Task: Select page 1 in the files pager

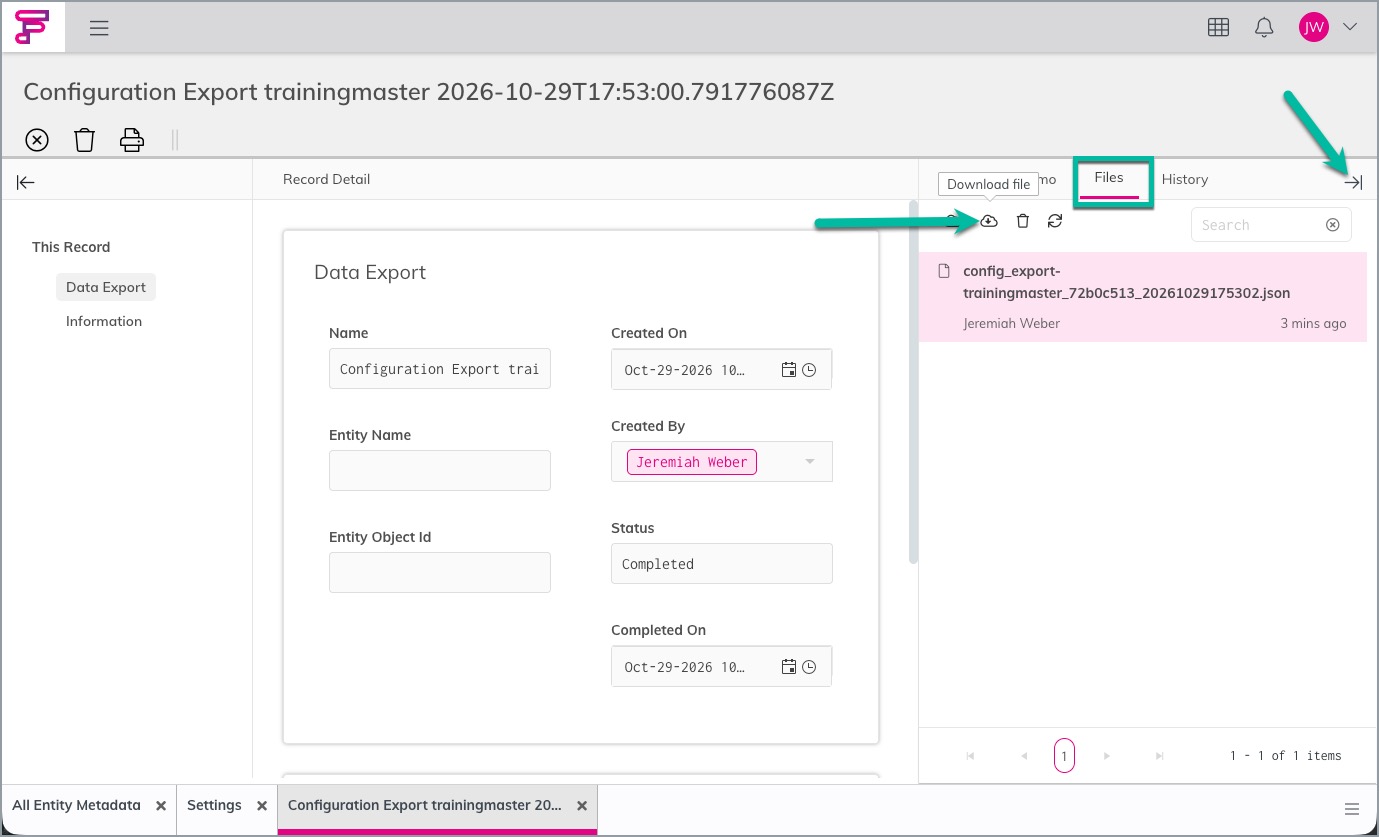Action: click(1064, 756)
